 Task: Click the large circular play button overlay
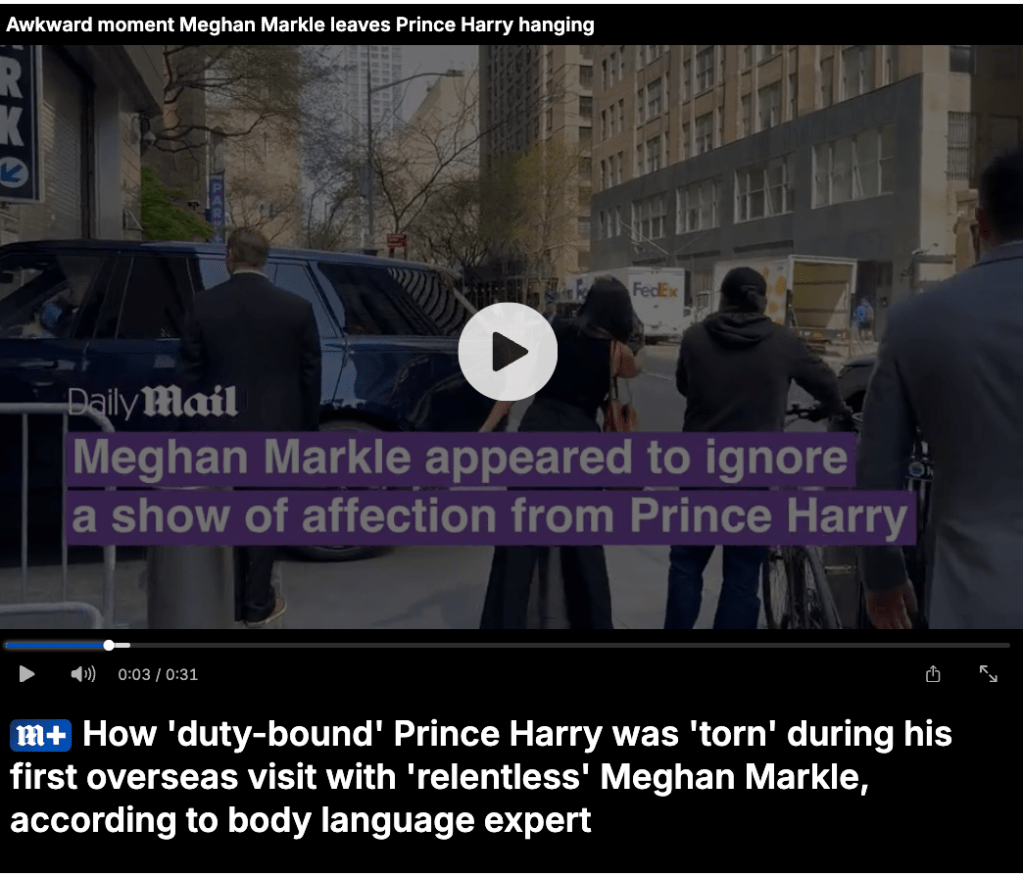(508, 352)
